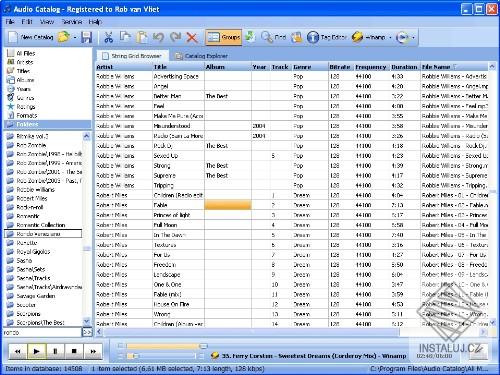
Task: Switch to the Catalog Explorer tab
Action: (202, 56)
